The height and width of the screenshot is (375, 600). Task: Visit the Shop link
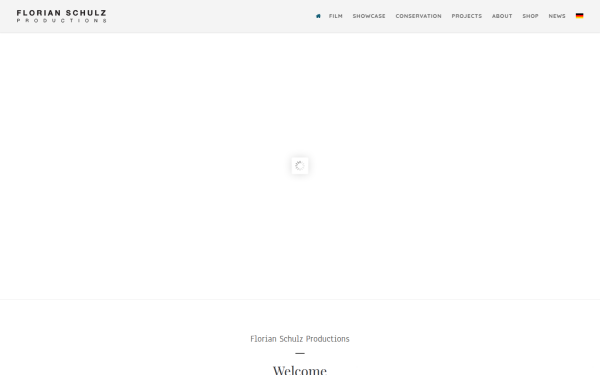coord(530,16)
